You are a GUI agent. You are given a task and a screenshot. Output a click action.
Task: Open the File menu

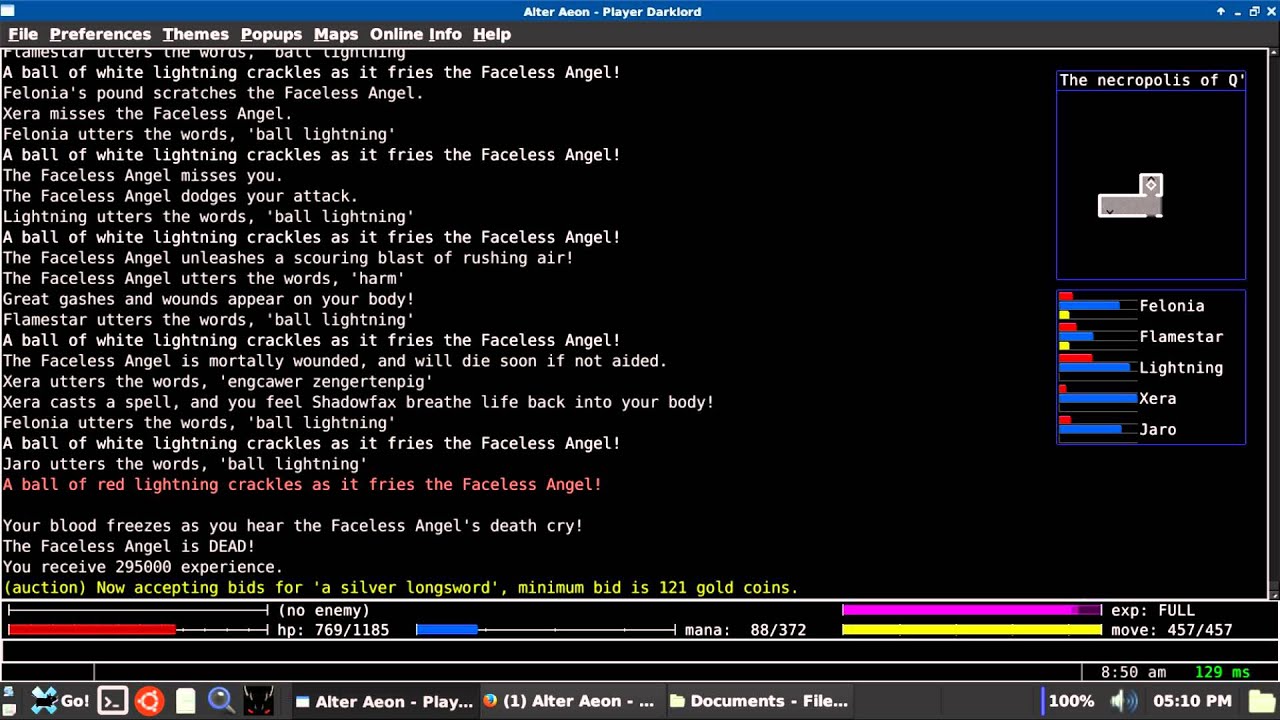click(x=23, y=34)
